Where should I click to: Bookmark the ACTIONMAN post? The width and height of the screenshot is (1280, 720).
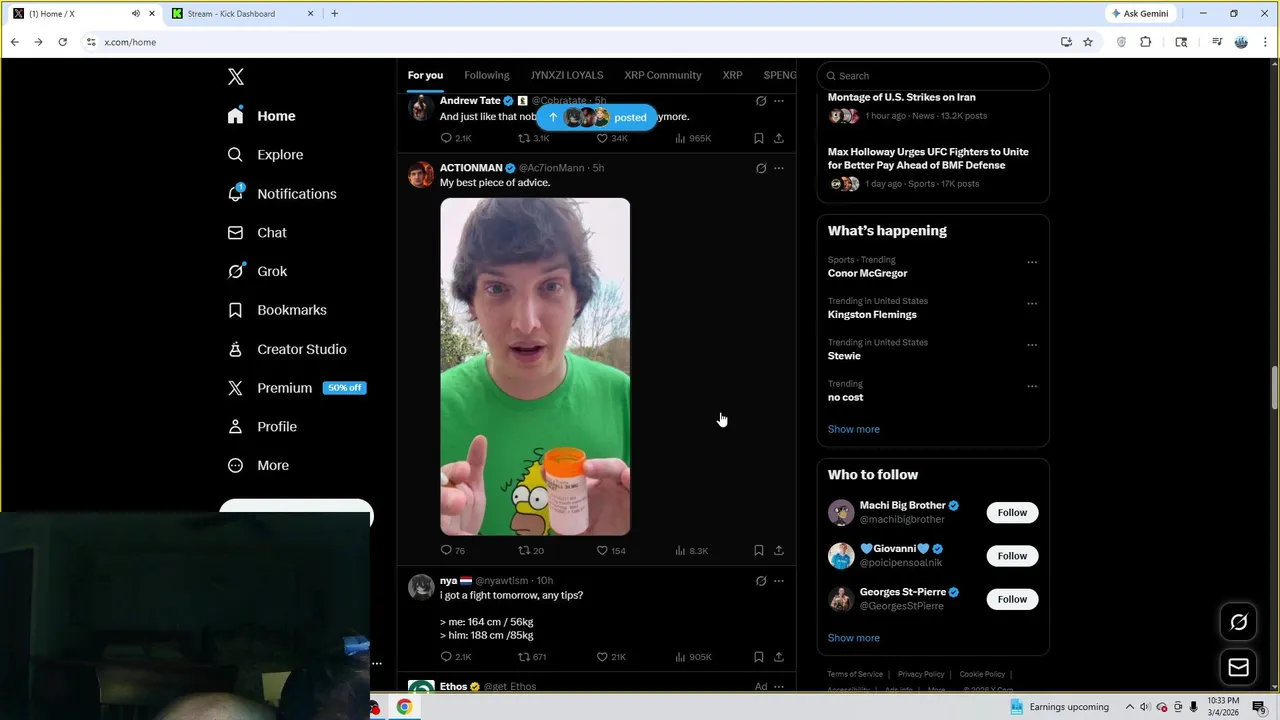759,550
